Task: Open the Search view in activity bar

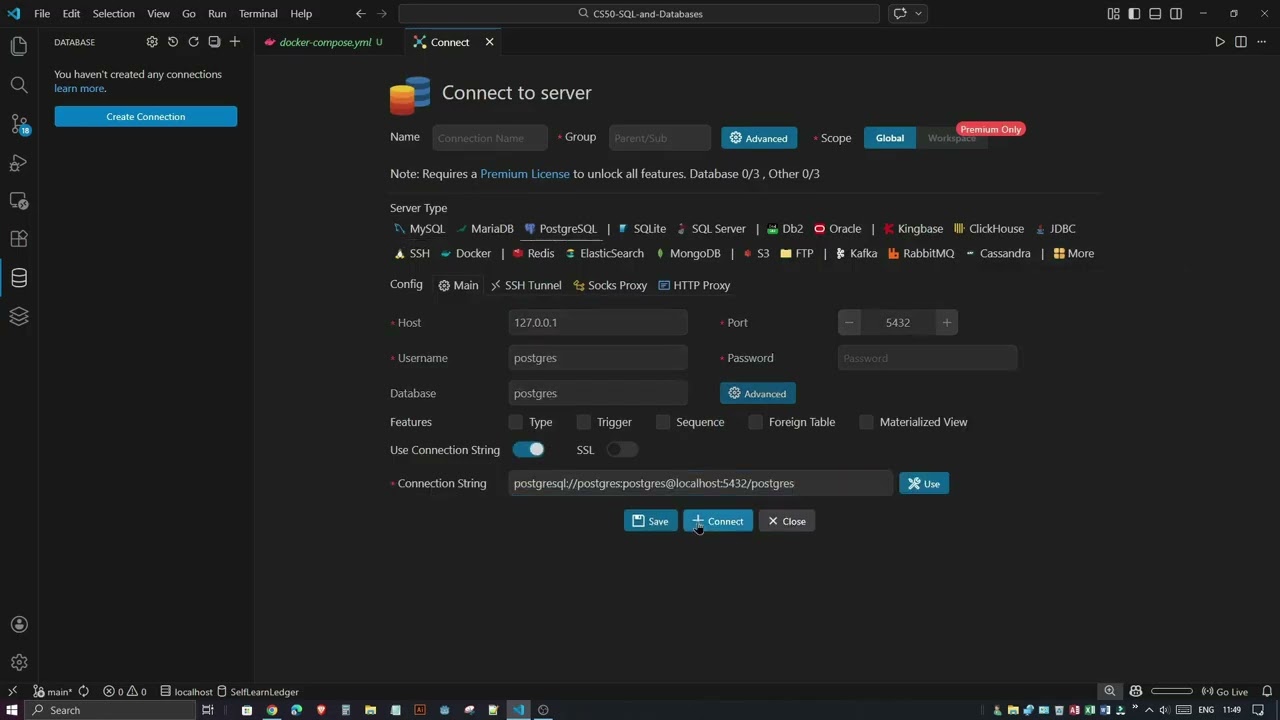Action: [x=18, y=85]
